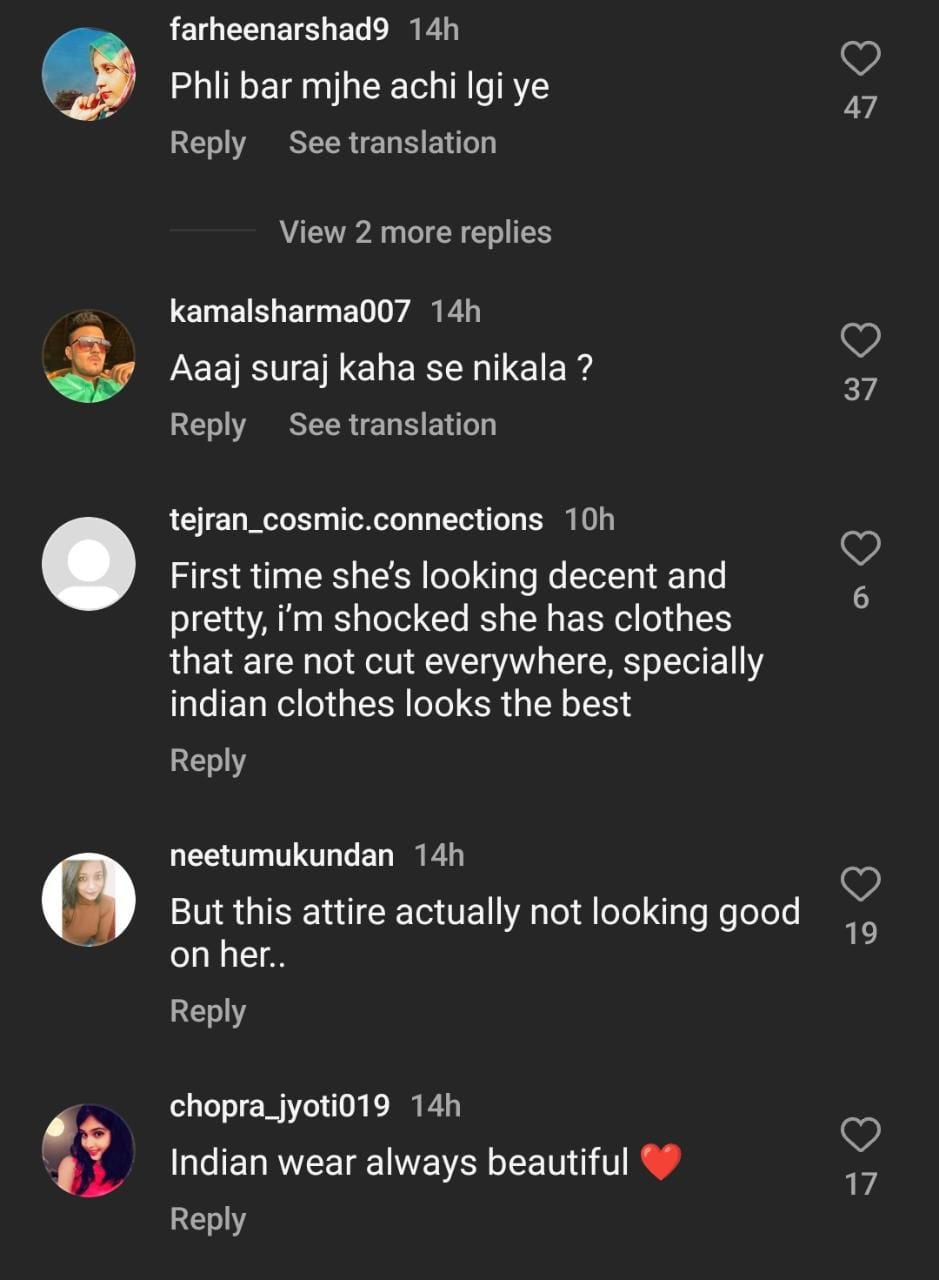Open neetumukundan's profile photo

click(88, 899)
